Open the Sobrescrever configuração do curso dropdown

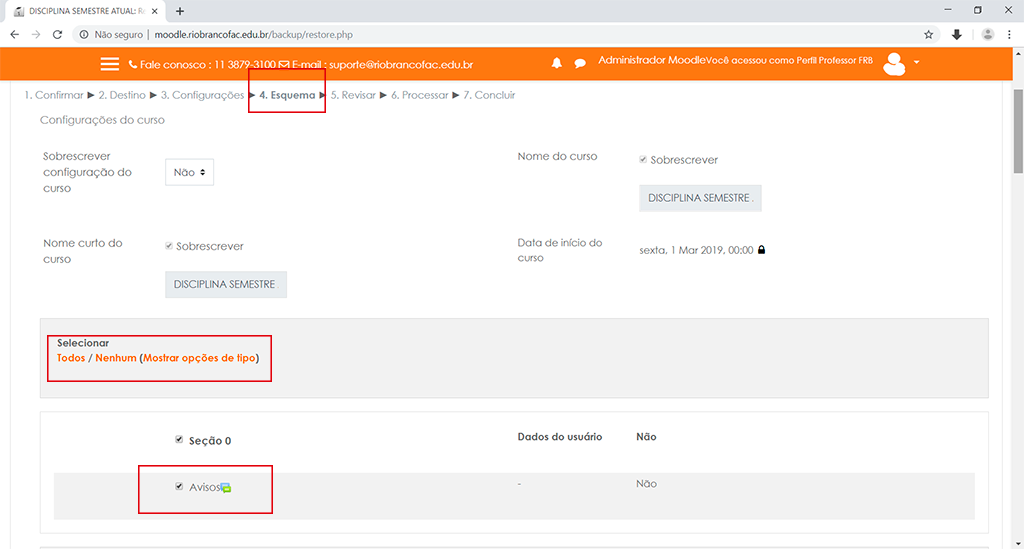click(x=189, y=172)
